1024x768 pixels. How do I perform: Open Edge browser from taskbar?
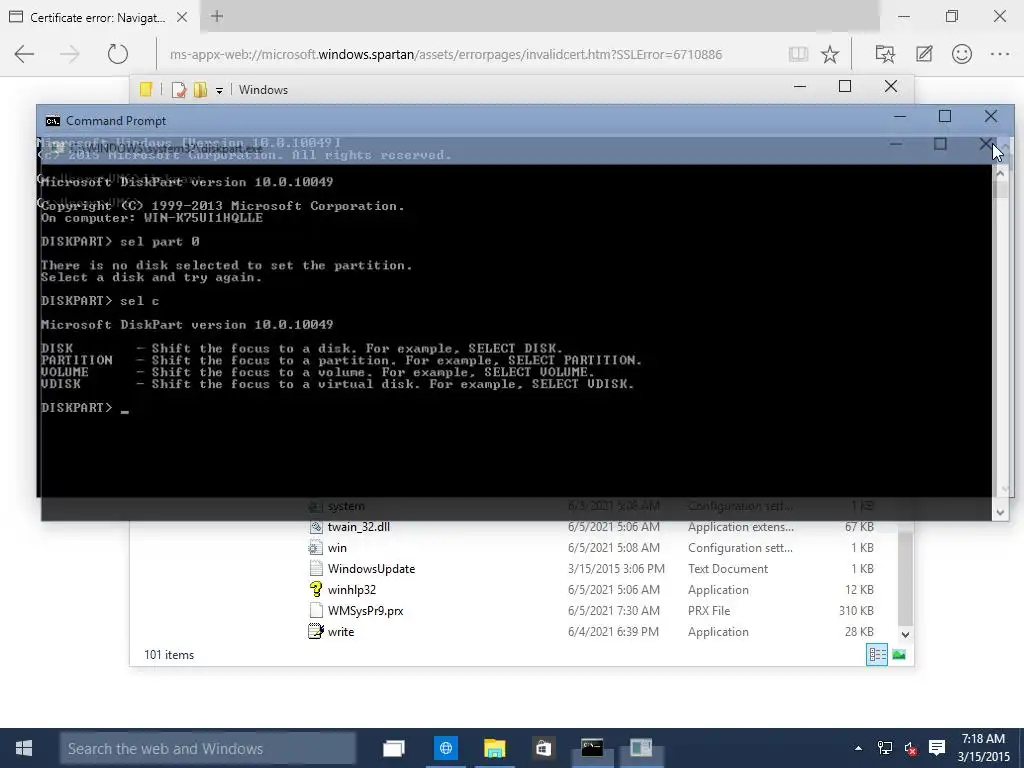coord(446,748)
